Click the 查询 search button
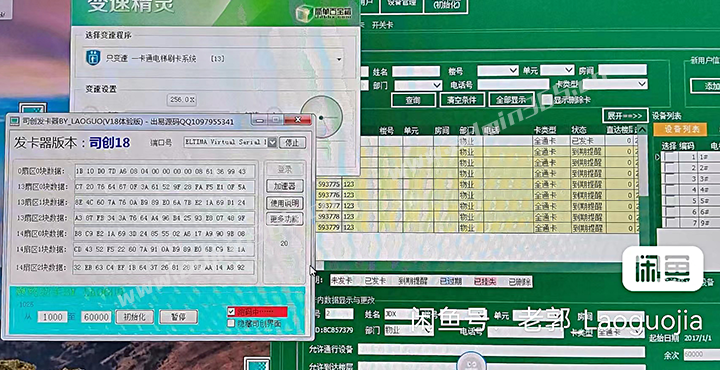Viewport: 720px width, 370px height. tap(413, 100)
